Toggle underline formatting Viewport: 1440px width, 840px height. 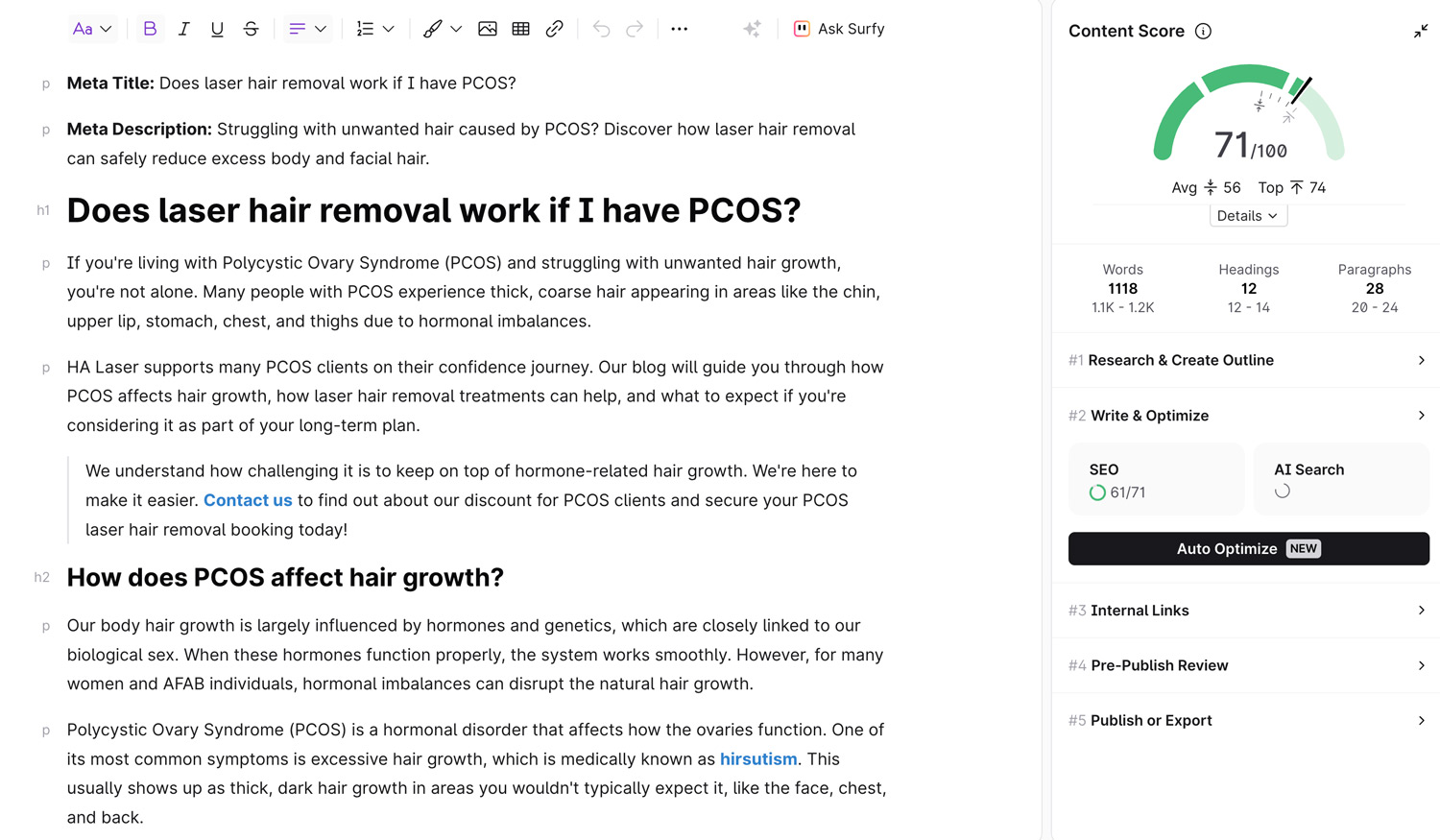tap(217, 29)
